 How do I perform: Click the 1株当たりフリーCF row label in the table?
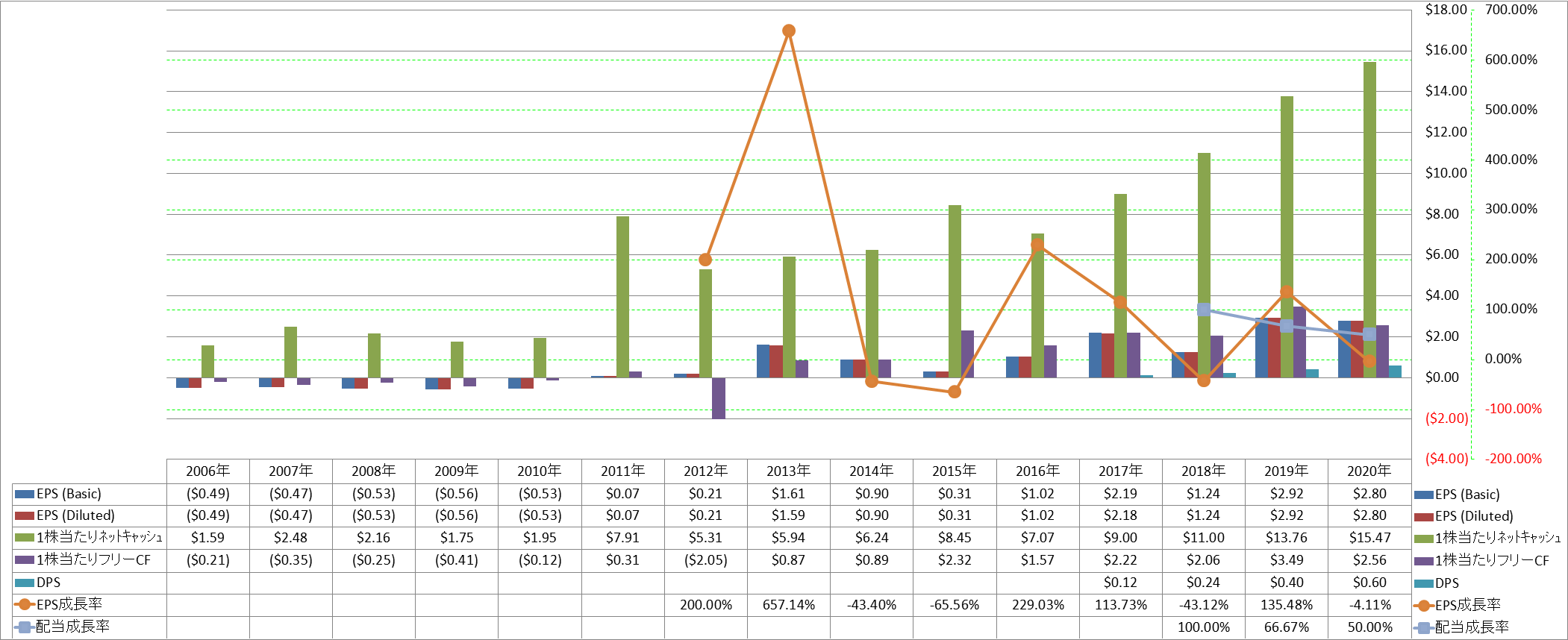93,559
